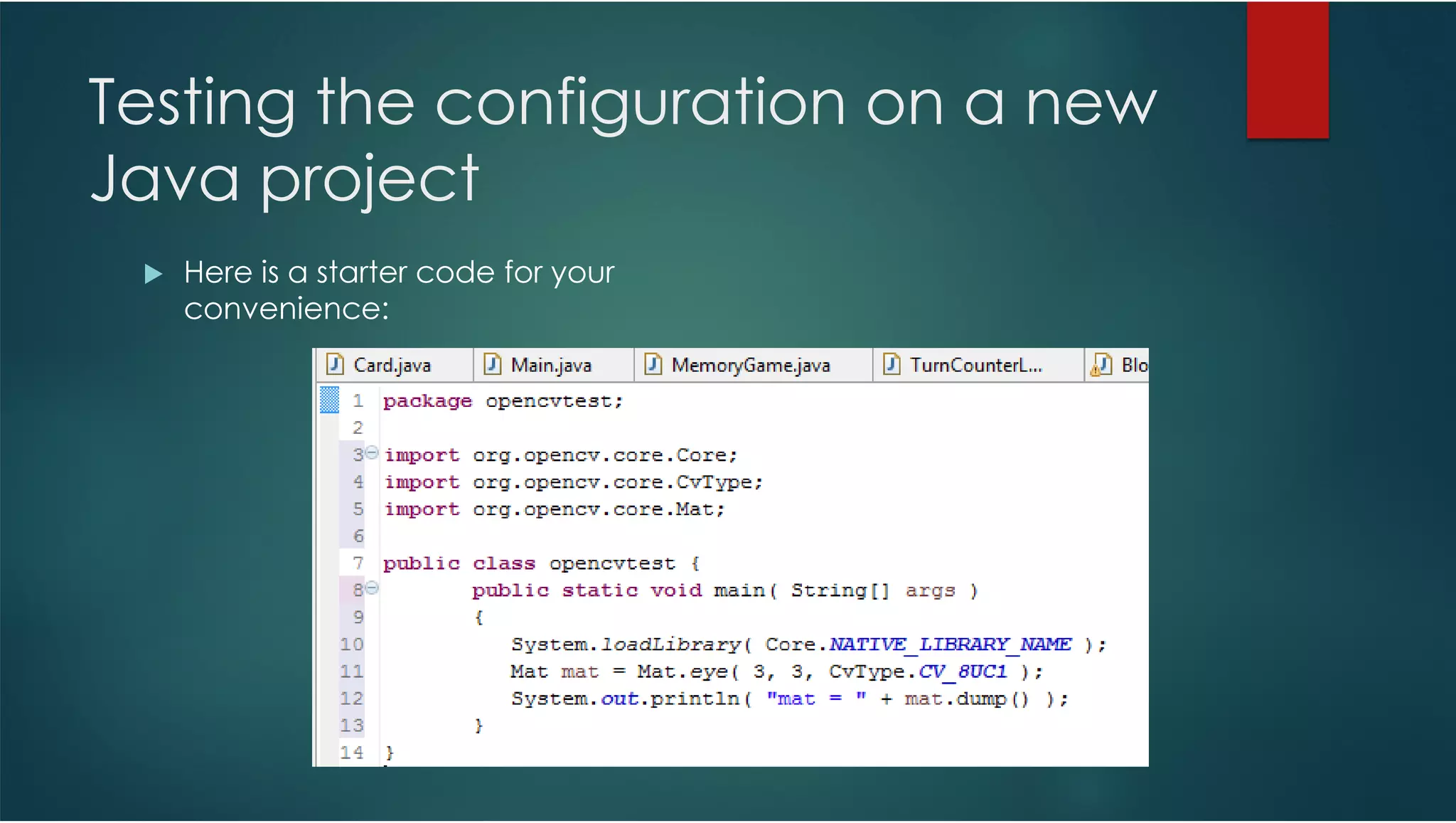Click the file icon on TurnCounterL... tab

click(892, 365)
